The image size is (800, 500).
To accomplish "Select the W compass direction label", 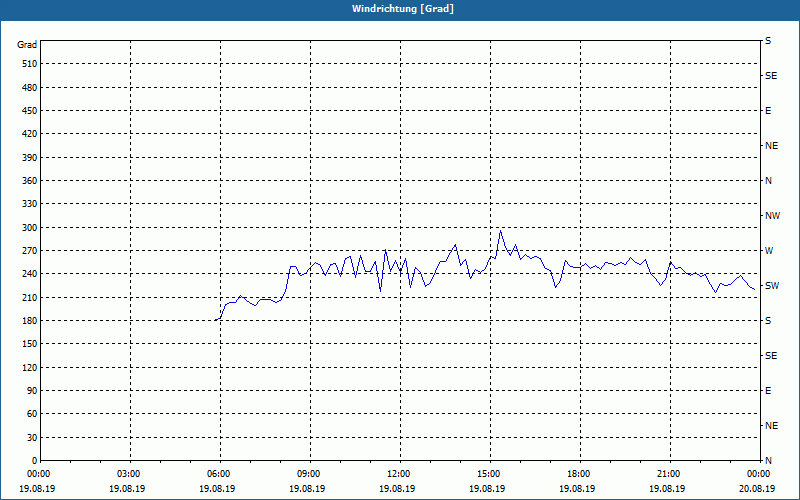I will (769, 251).
